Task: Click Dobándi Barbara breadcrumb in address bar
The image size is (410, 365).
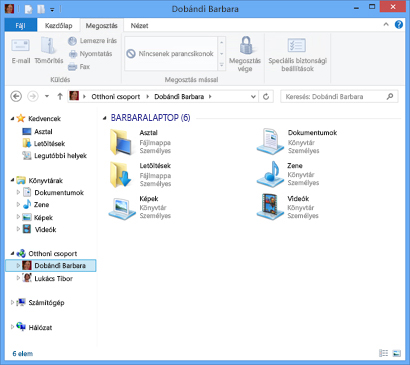Action: pos(179,97)
